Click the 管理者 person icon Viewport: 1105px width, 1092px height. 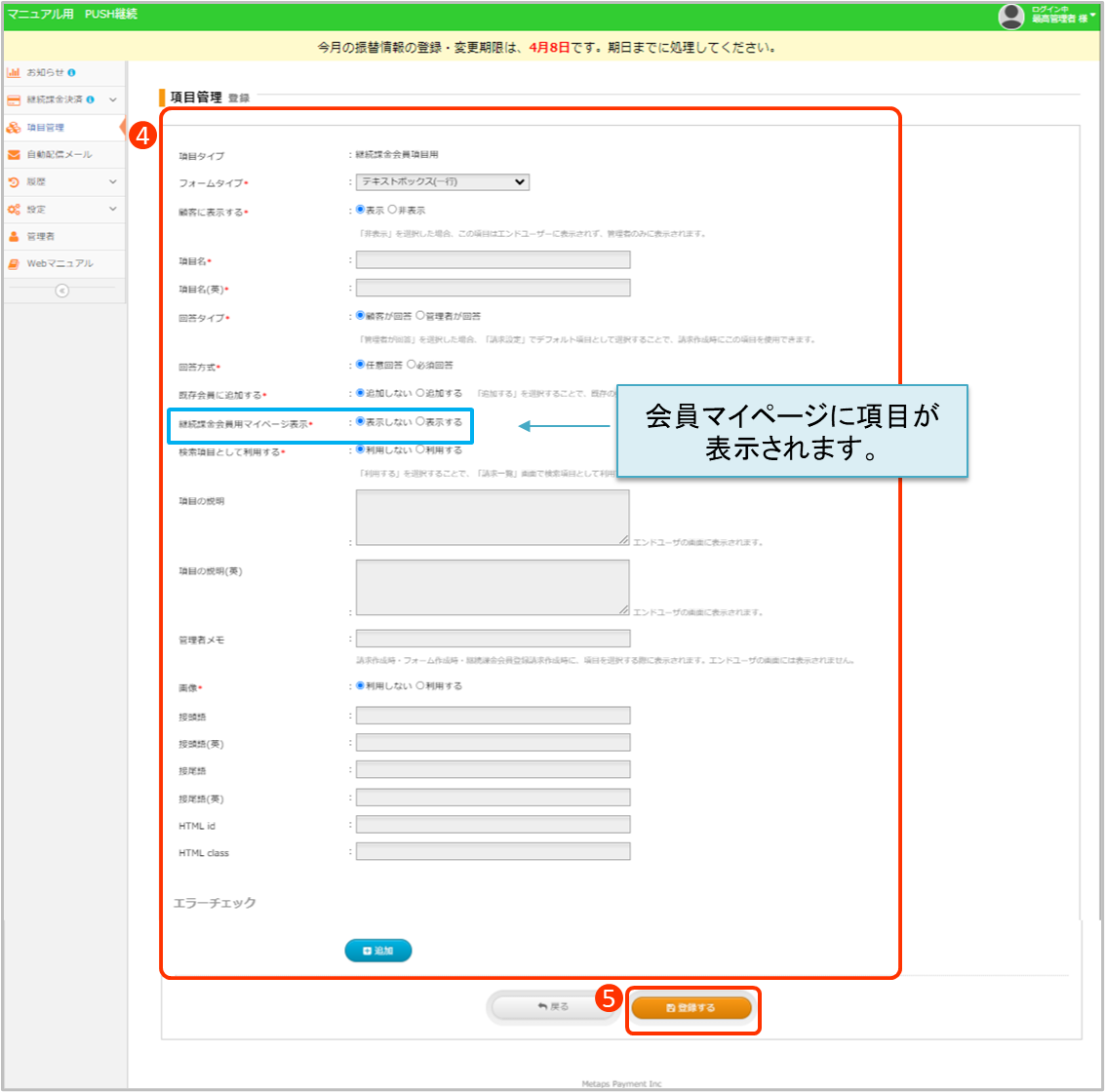[x=14, y=237]
